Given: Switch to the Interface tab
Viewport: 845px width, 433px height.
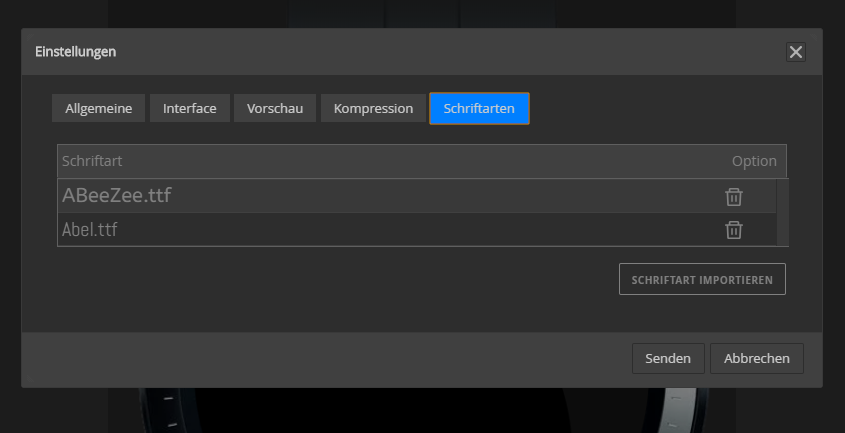Looking at the screenshot, I should [x=190, y=108].
